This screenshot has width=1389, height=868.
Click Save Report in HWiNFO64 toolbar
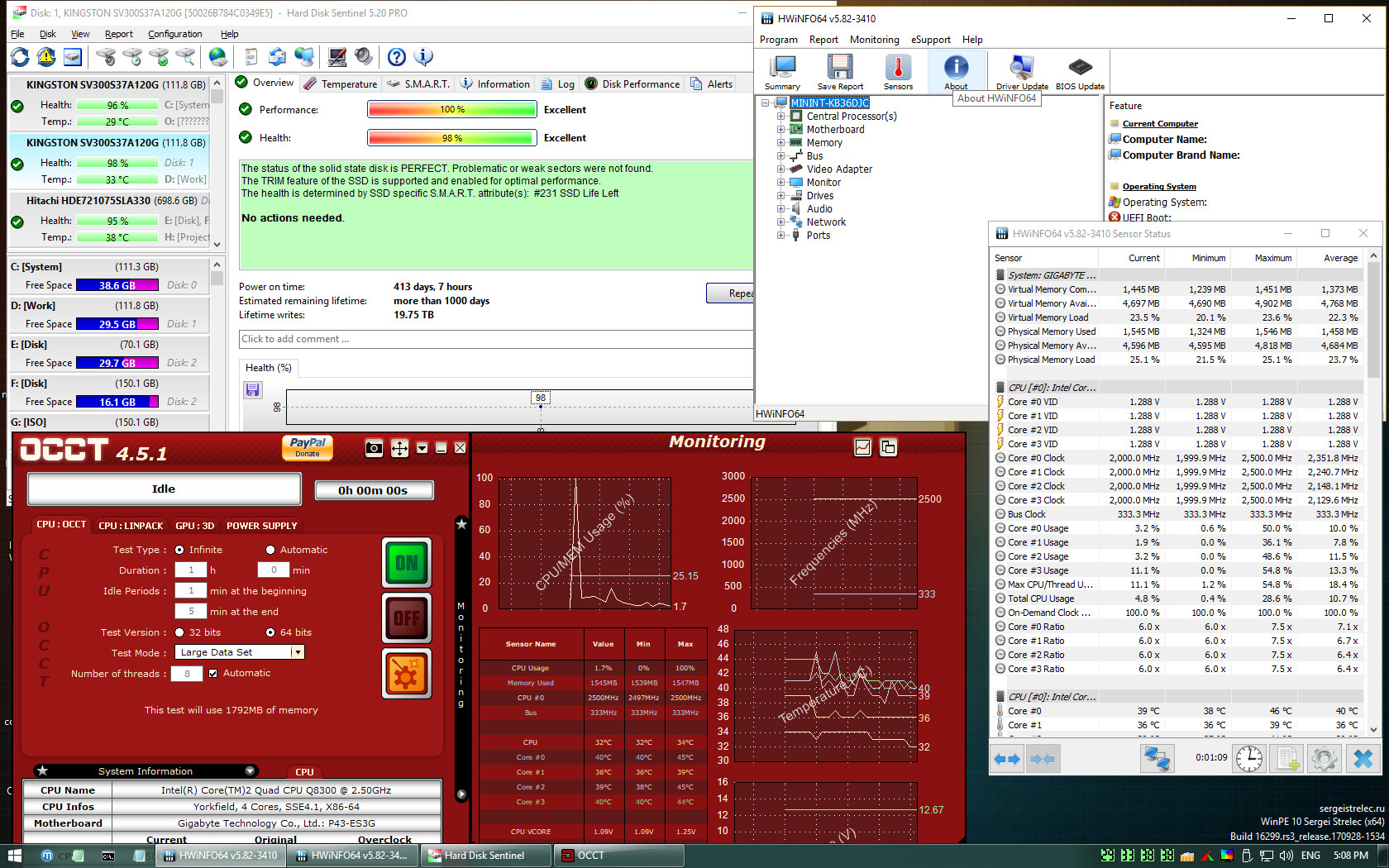840,73
